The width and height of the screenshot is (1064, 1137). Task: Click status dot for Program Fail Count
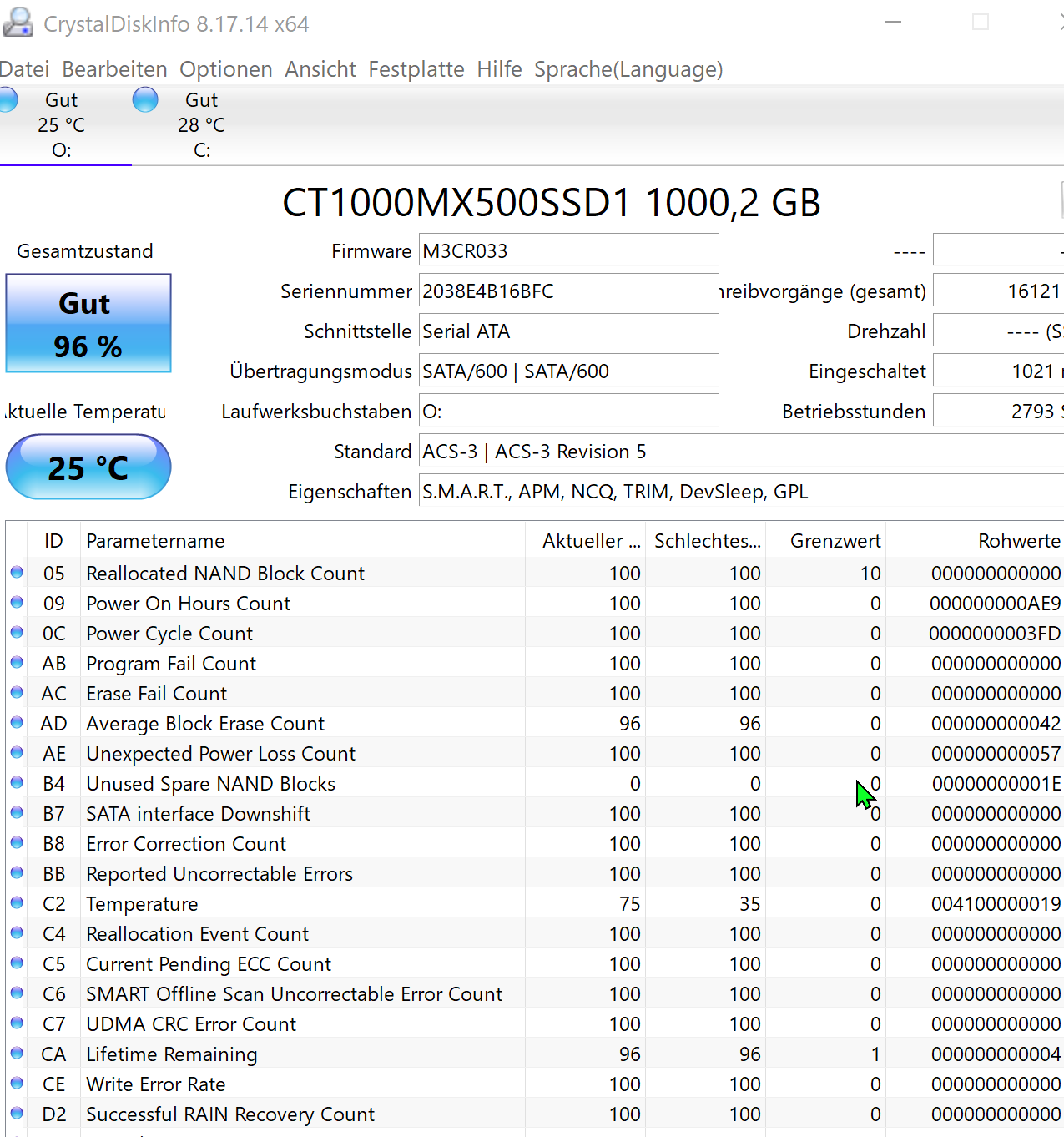[x=17, y=663]
